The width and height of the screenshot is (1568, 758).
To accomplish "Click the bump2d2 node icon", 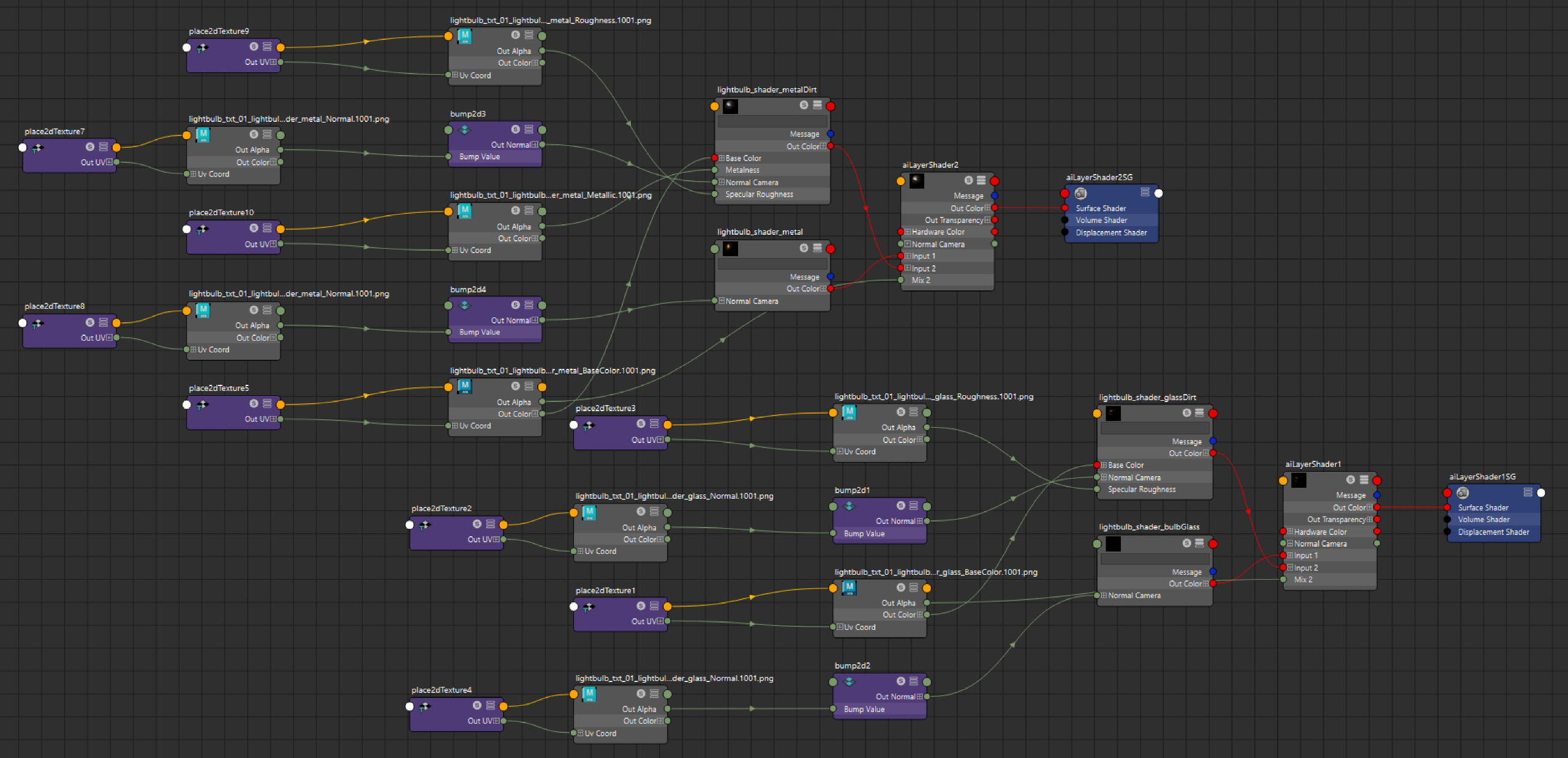I will (x=849, y=681).
